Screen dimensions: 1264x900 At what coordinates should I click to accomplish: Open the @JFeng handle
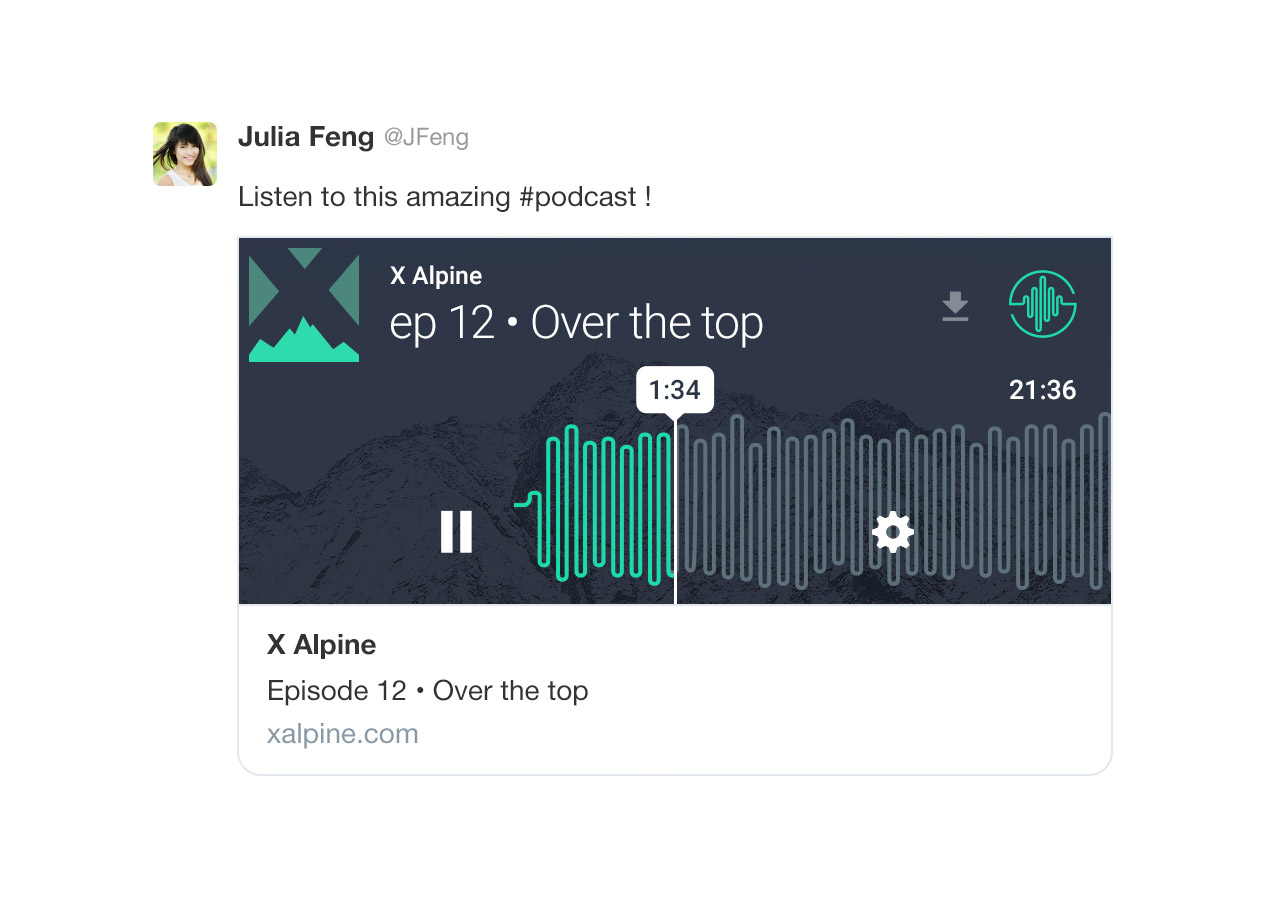point(426,138)
